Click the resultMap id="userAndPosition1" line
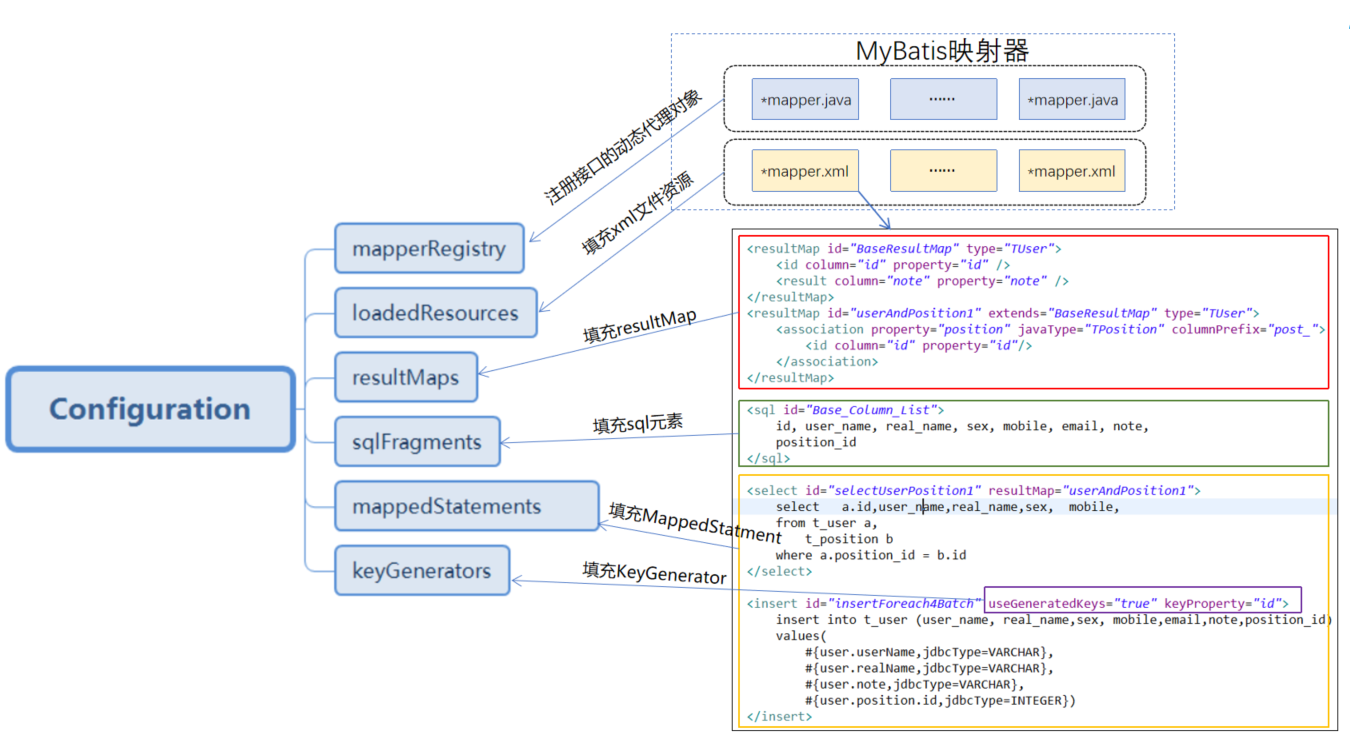This screenshot has height=741, width=1350. point(1003,313)
